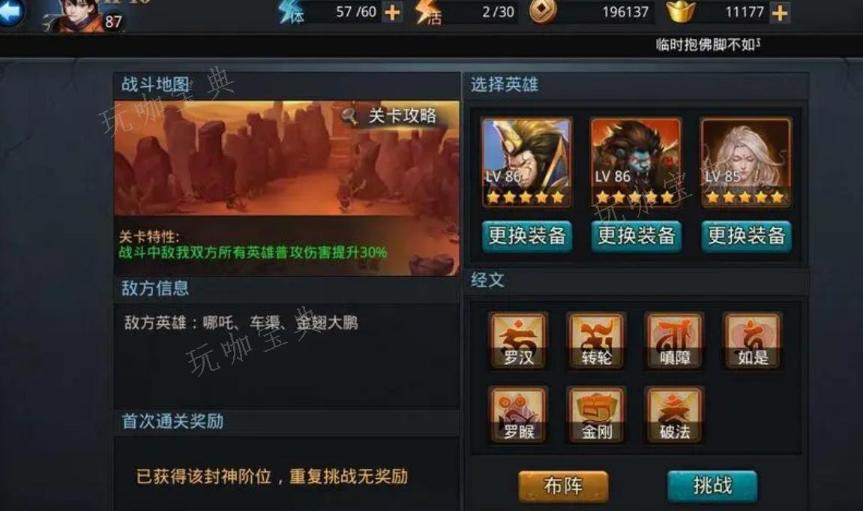863x511 pixels.
Task: Open 关卡攻略 stage guide
Action: coord(392,116)
